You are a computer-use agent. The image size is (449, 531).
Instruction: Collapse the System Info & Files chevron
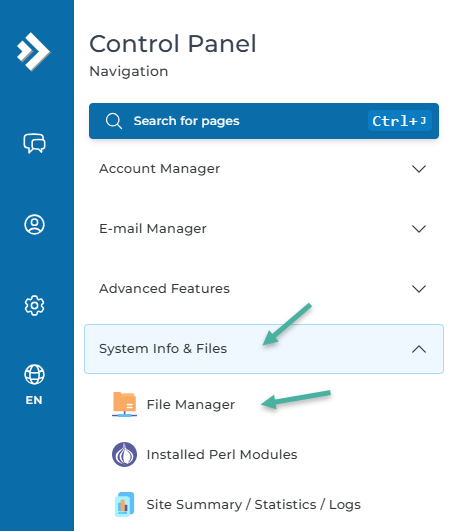point(419,349)
